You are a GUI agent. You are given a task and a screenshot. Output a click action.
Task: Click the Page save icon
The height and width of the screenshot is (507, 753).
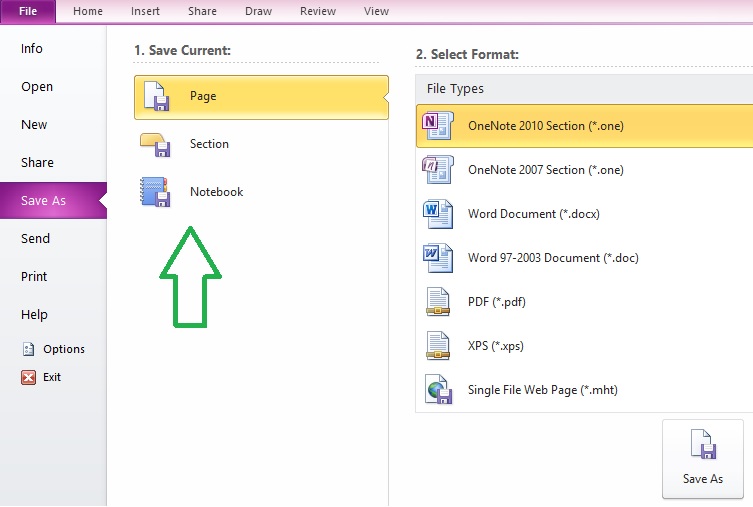pyautogui.click(x=157, y=97)
